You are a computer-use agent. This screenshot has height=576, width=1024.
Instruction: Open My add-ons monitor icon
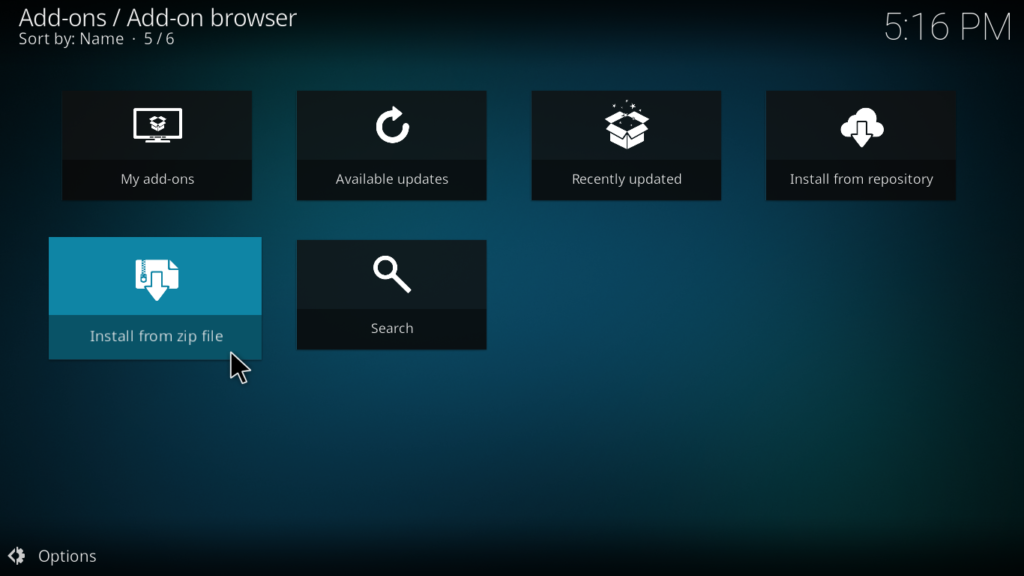157,125
